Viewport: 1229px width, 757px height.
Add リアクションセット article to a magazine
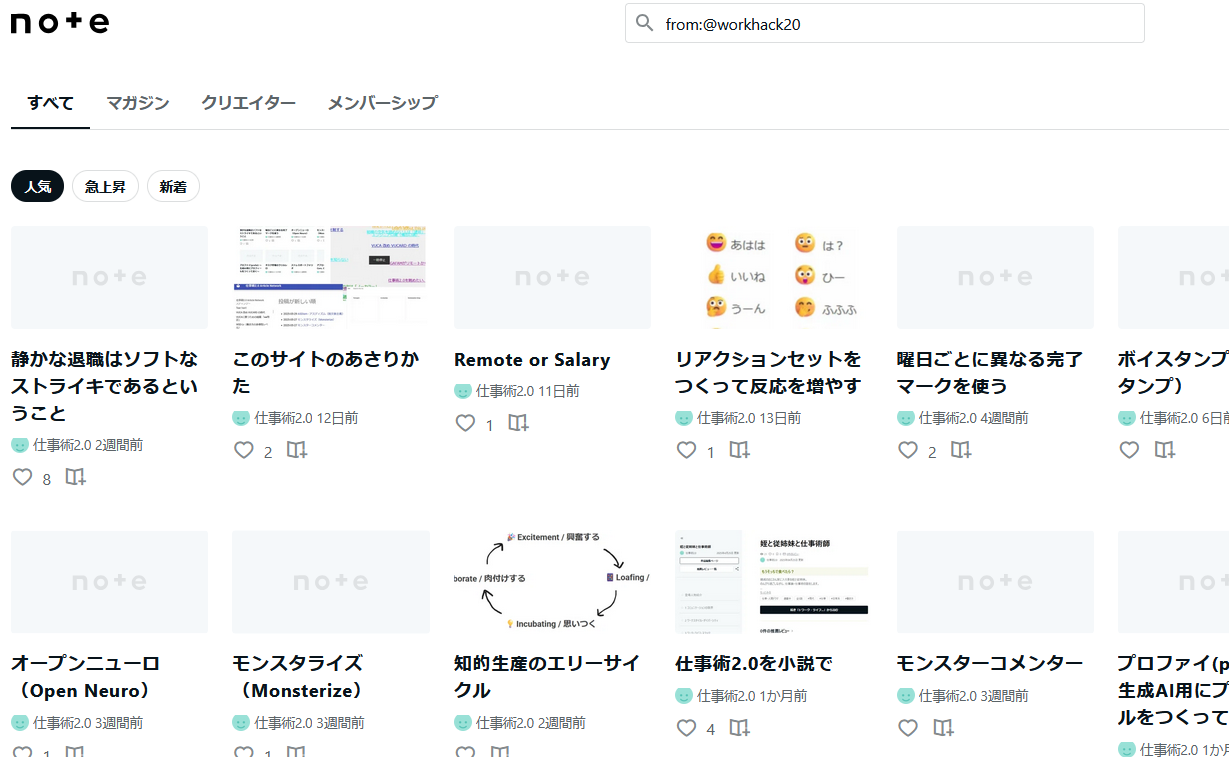[739, 451]
